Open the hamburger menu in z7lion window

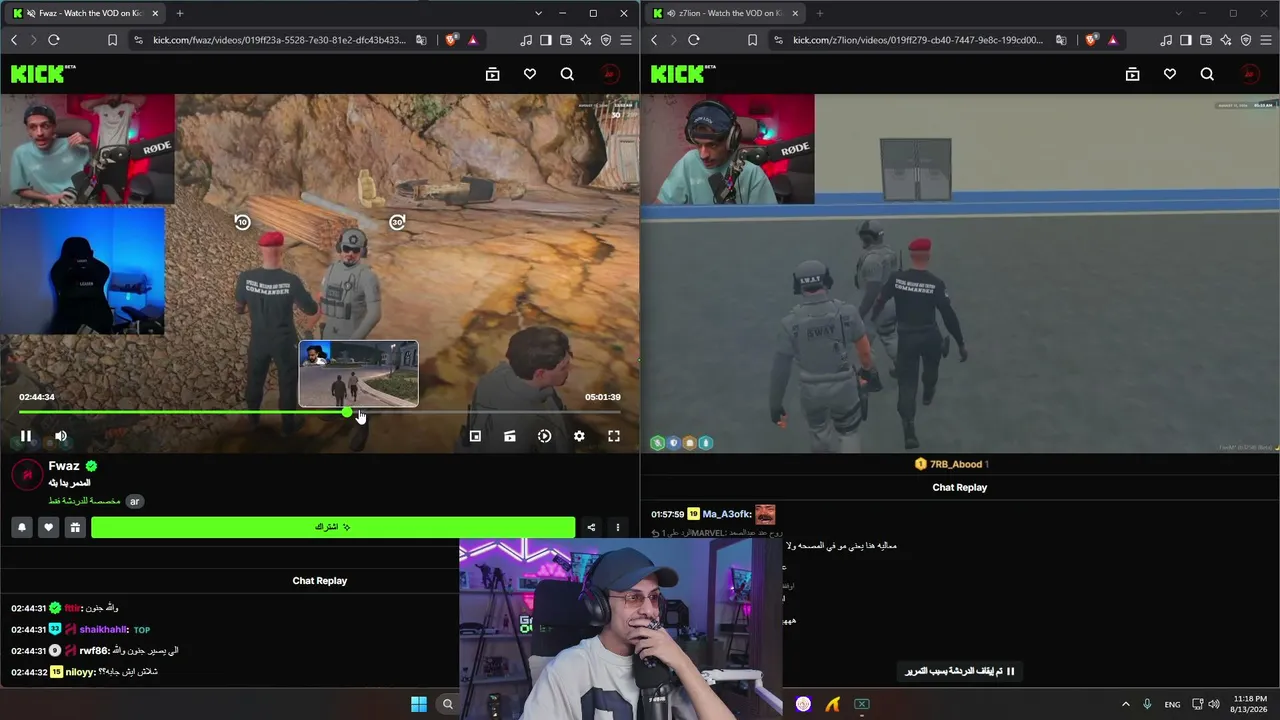(x=1266, y=40)
